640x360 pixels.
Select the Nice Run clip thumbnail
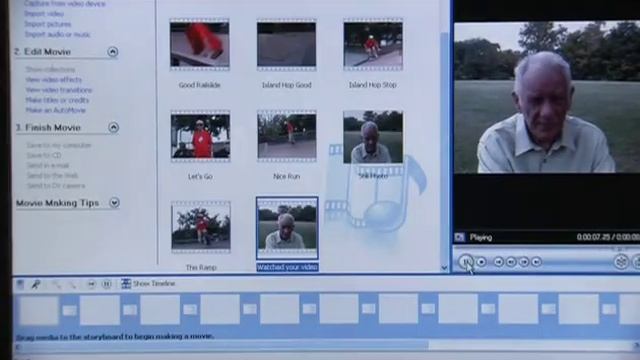pyautogui.click(x=287, y=136)
